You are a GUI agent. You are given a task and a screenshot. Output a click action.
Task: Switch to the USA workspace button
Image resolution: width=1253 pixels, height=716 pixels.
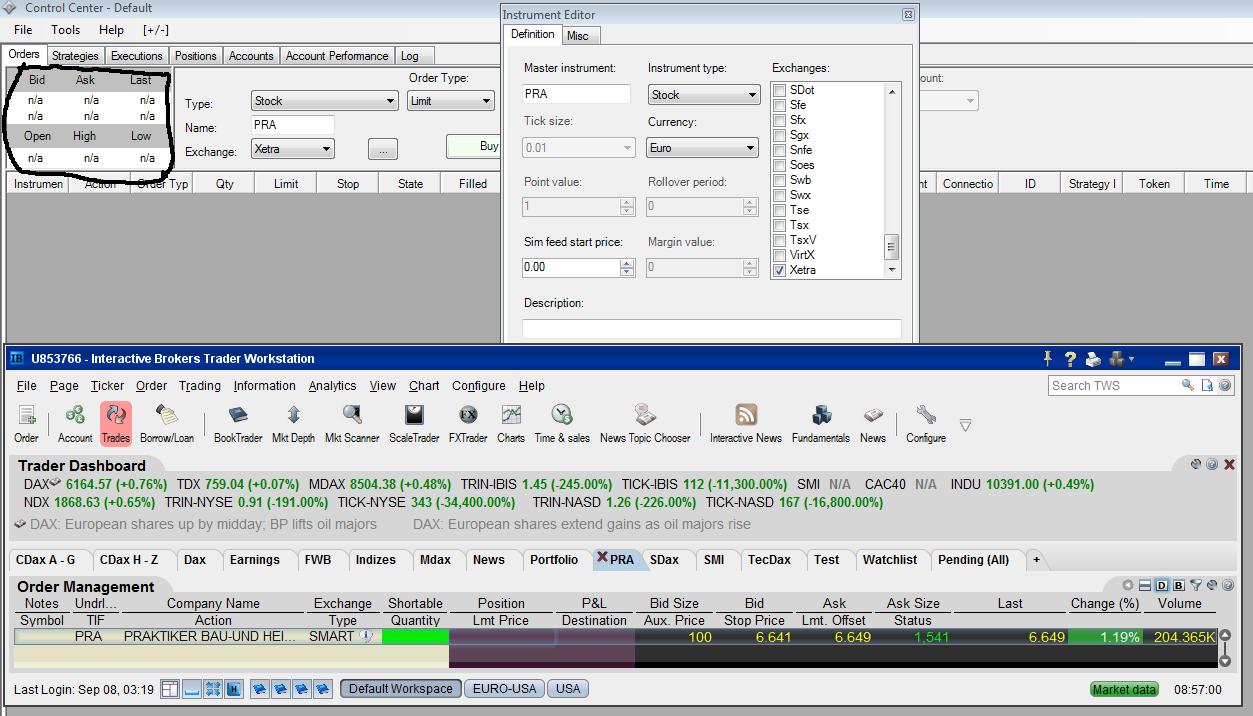tap(568, 688)
